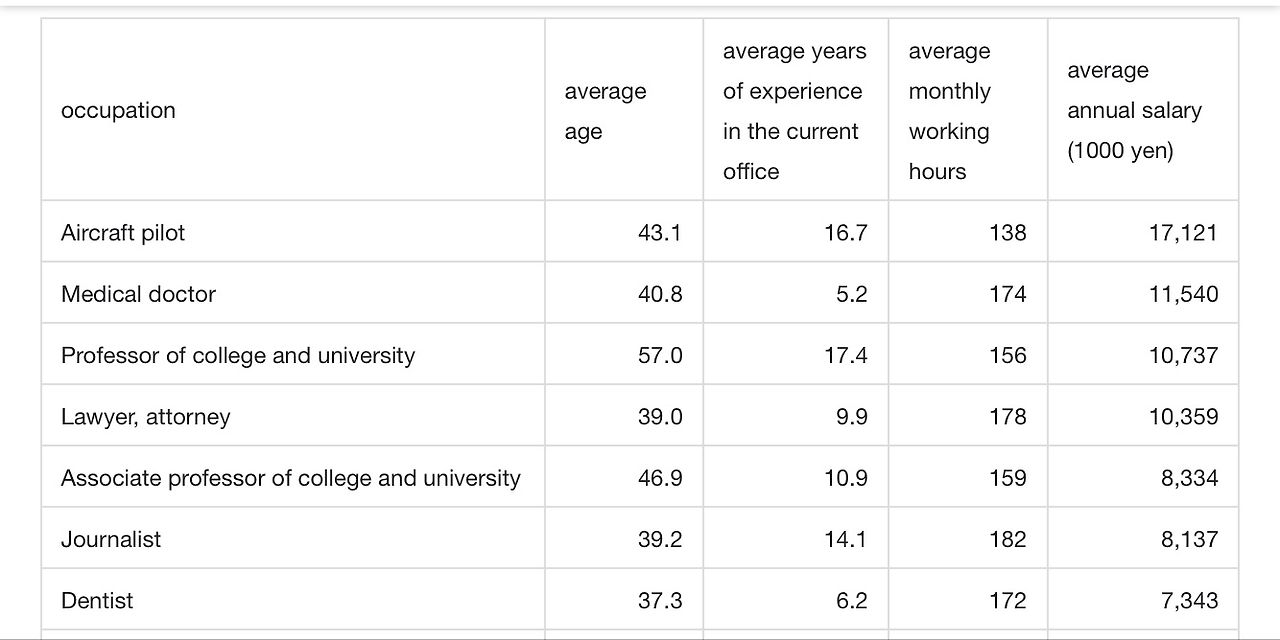
Task: Select the "Medical doctor" occupation cell
Action: tap(138, 294)
